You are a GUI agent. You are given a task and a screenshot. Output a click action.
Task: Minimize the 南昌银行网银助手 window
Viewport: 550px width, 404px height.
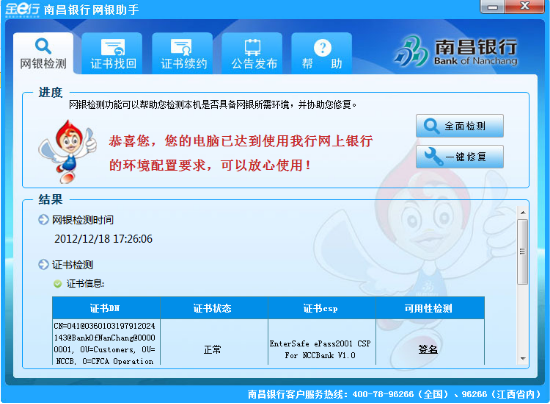[493, 7]
